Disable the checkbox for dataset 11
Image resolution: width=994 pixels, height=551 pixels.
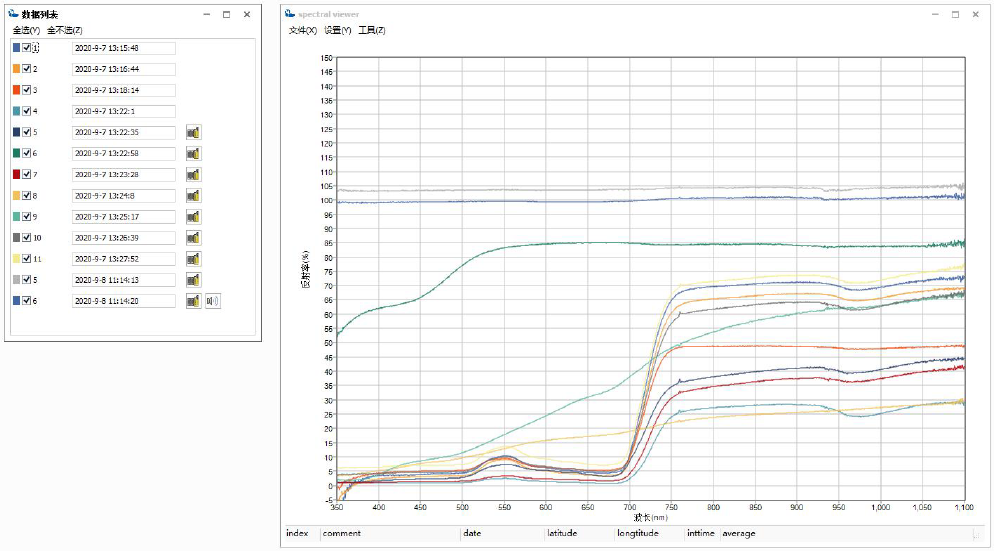pos(27,259)
